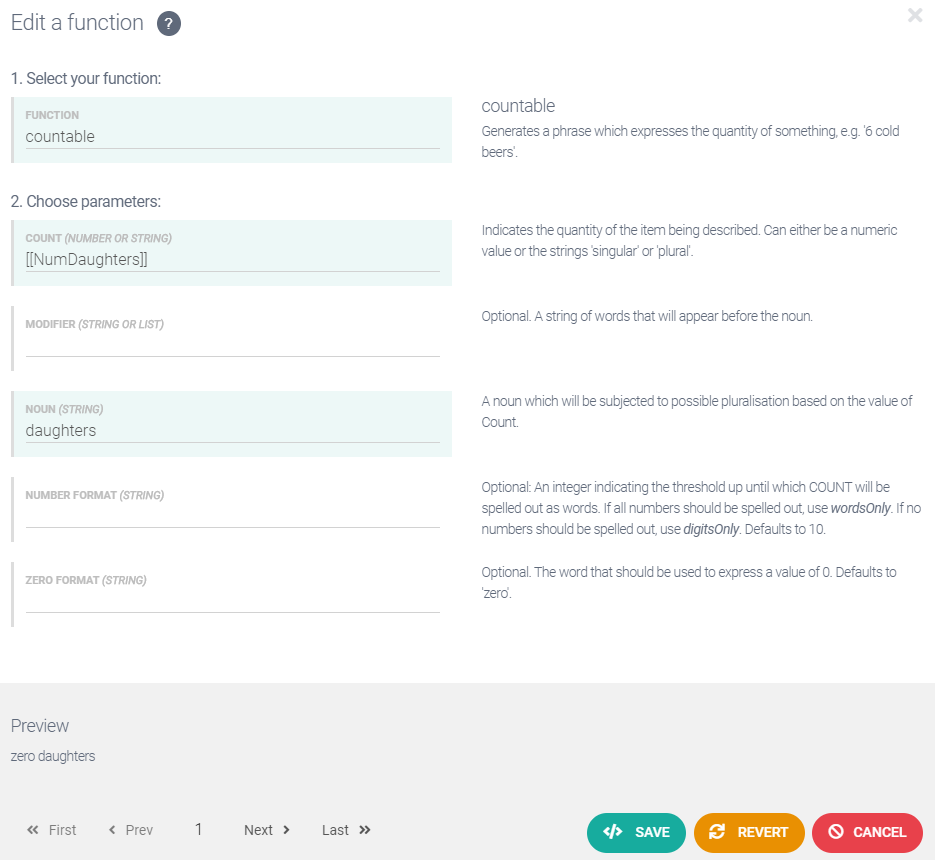Click the code icon on Save button

click(x=613, y=831)
